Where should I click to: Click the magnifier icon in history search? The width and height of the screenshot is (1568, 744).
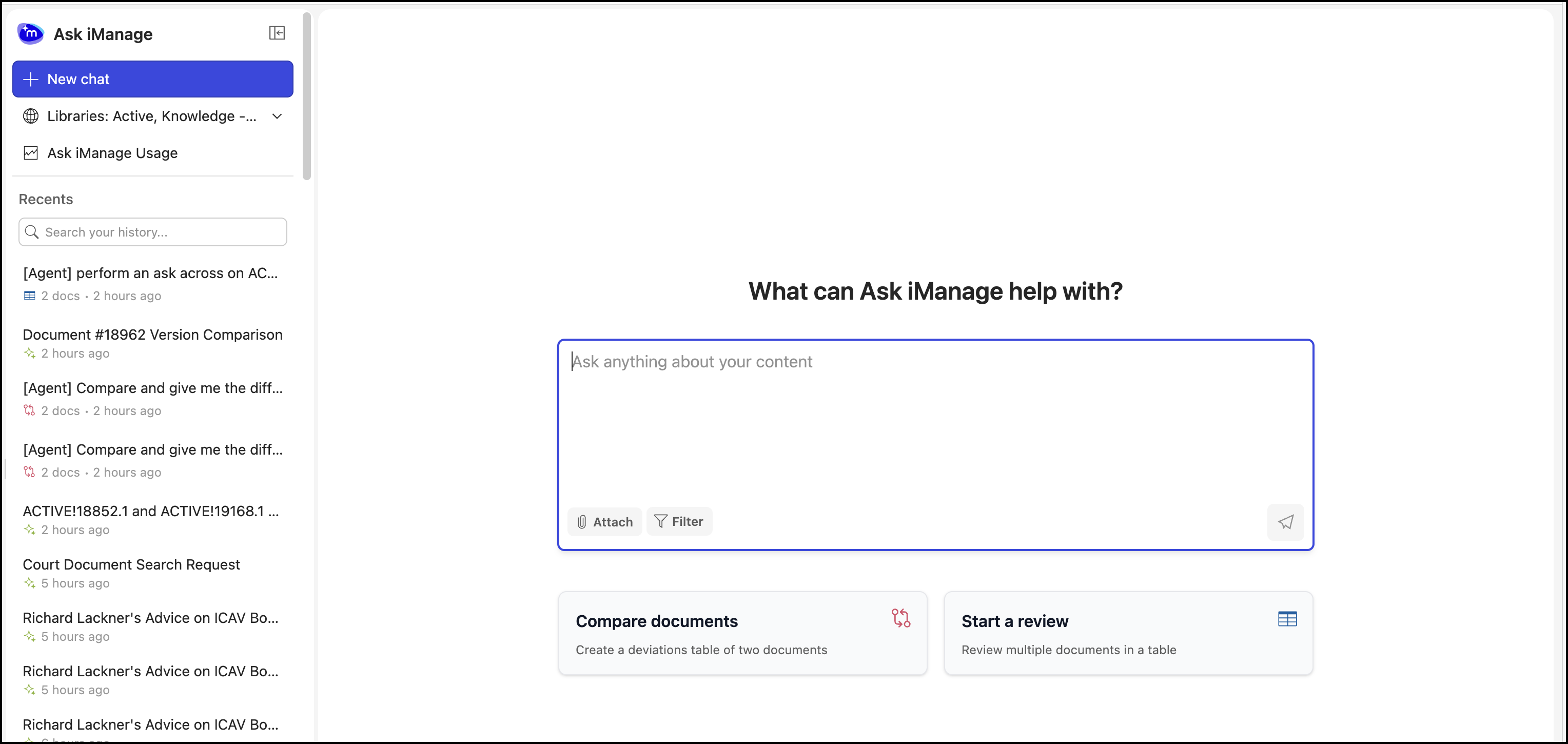click(32, 232)
